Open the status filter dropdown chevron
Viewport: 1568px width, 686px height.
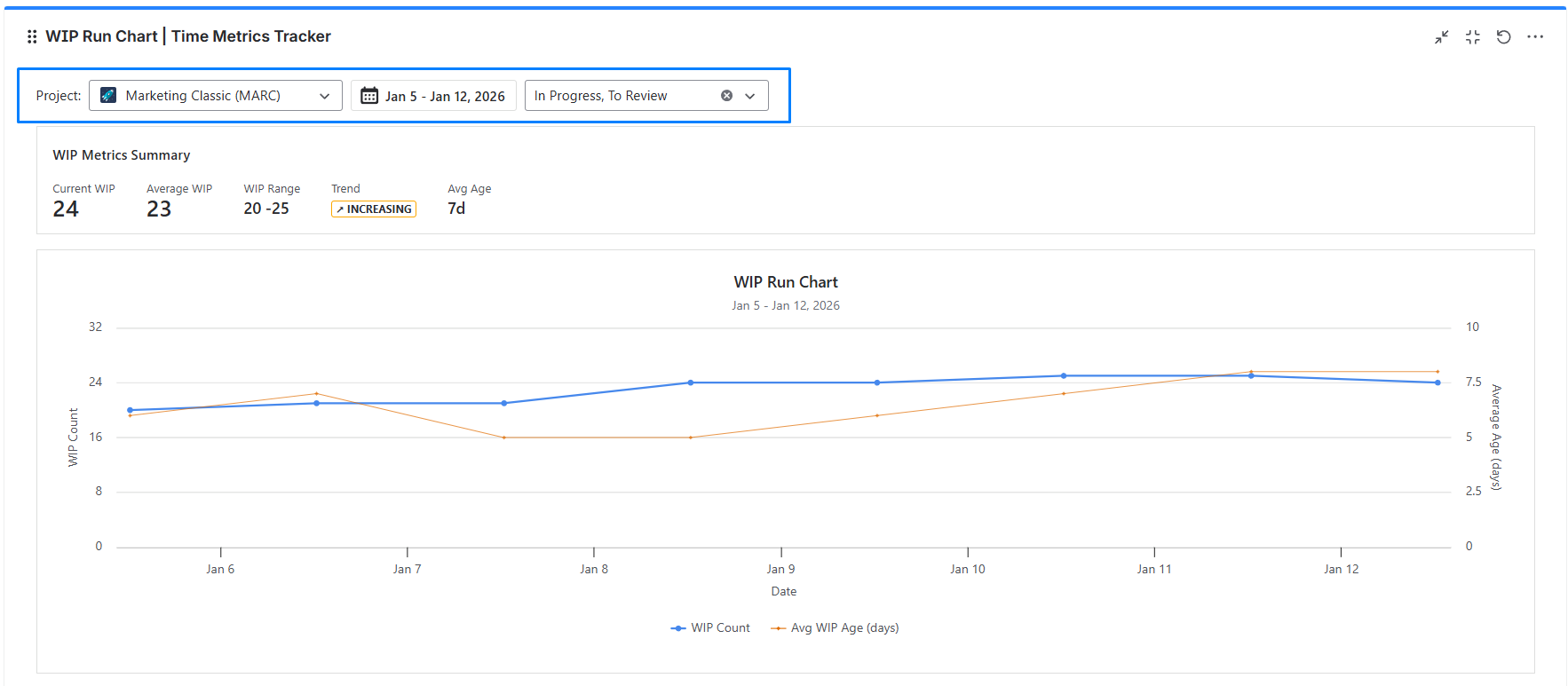click(x=750, y=96)
